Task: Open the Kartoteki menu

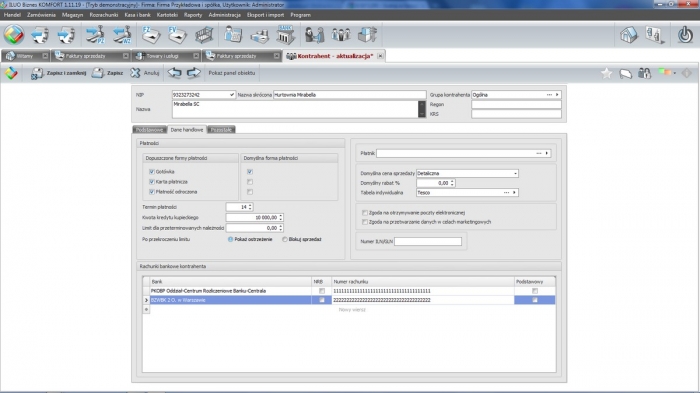Action: [x=167, y=15]
